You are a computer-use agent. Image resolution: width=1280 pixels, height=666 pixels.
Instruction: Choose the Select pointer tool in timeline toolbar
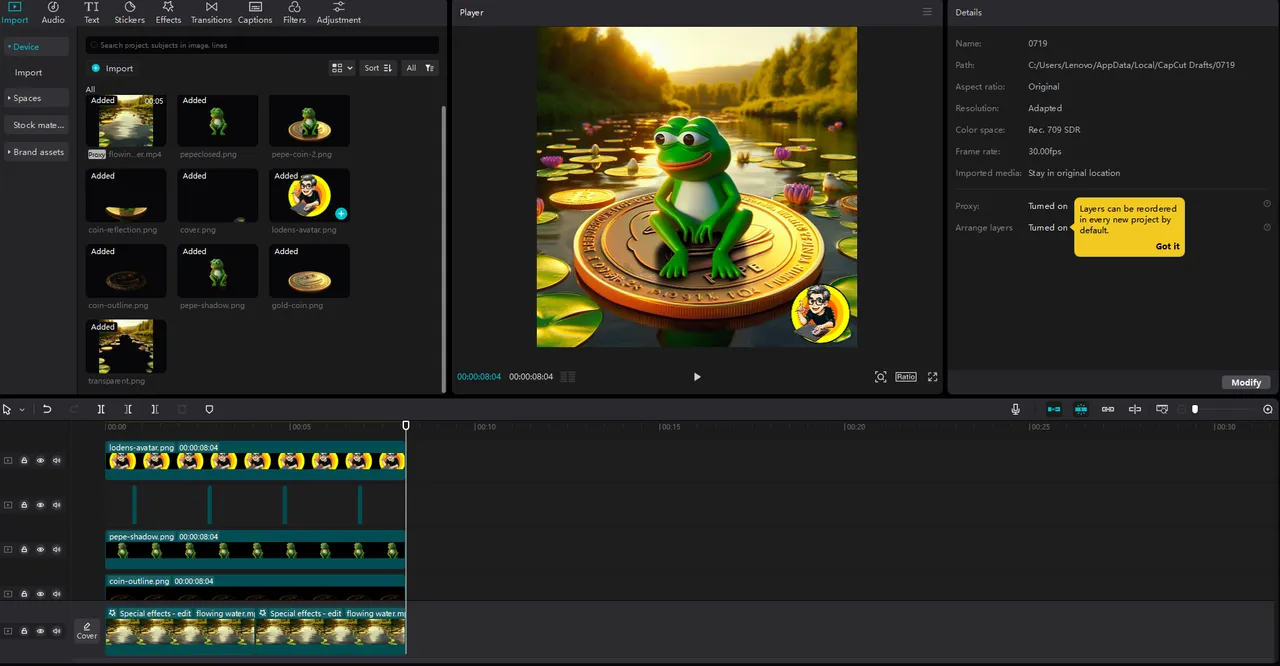point(7,409)
